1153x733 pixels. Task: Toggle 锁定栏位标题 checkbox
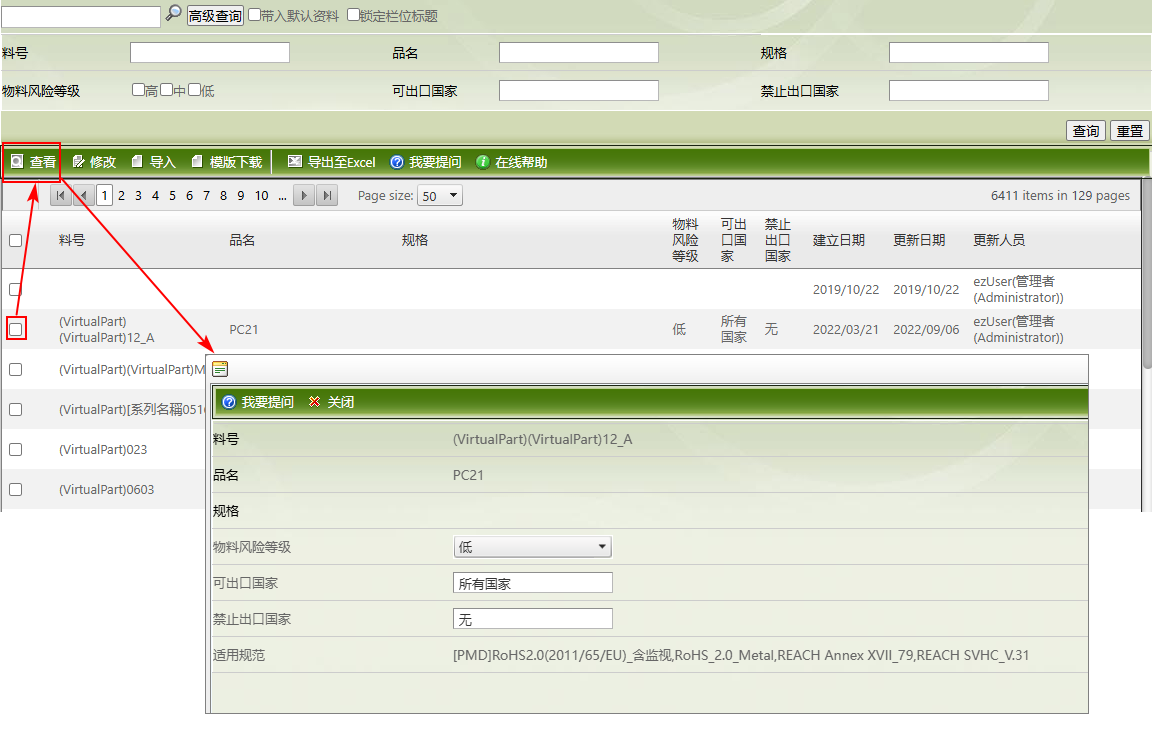(353, 15)
